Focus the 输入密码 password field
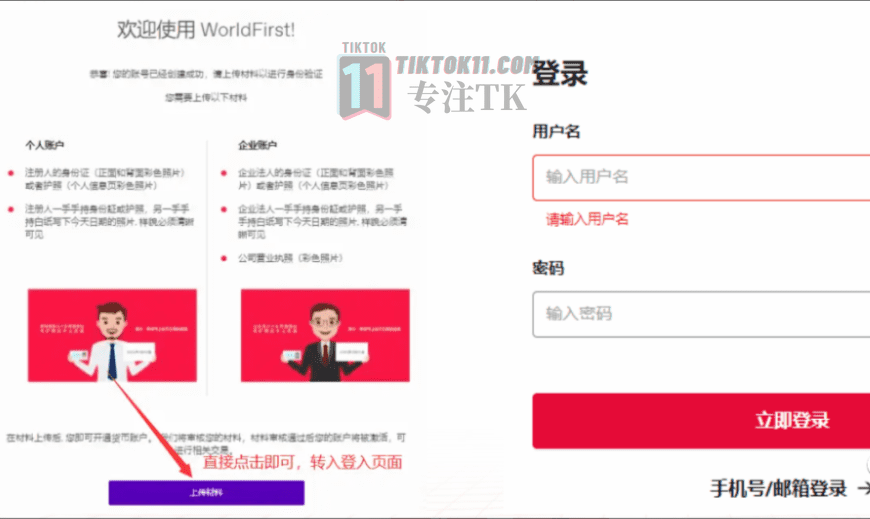Viewport: 870px width, 519px height. tap(701, 314)
